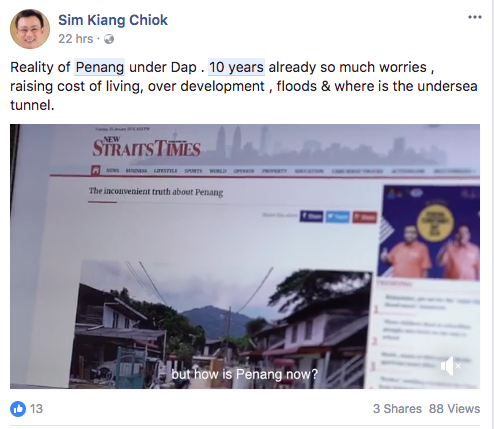Screen dimensions: 494x429
Task: Click the home icon in the news navbar
Action: point(96,170)
